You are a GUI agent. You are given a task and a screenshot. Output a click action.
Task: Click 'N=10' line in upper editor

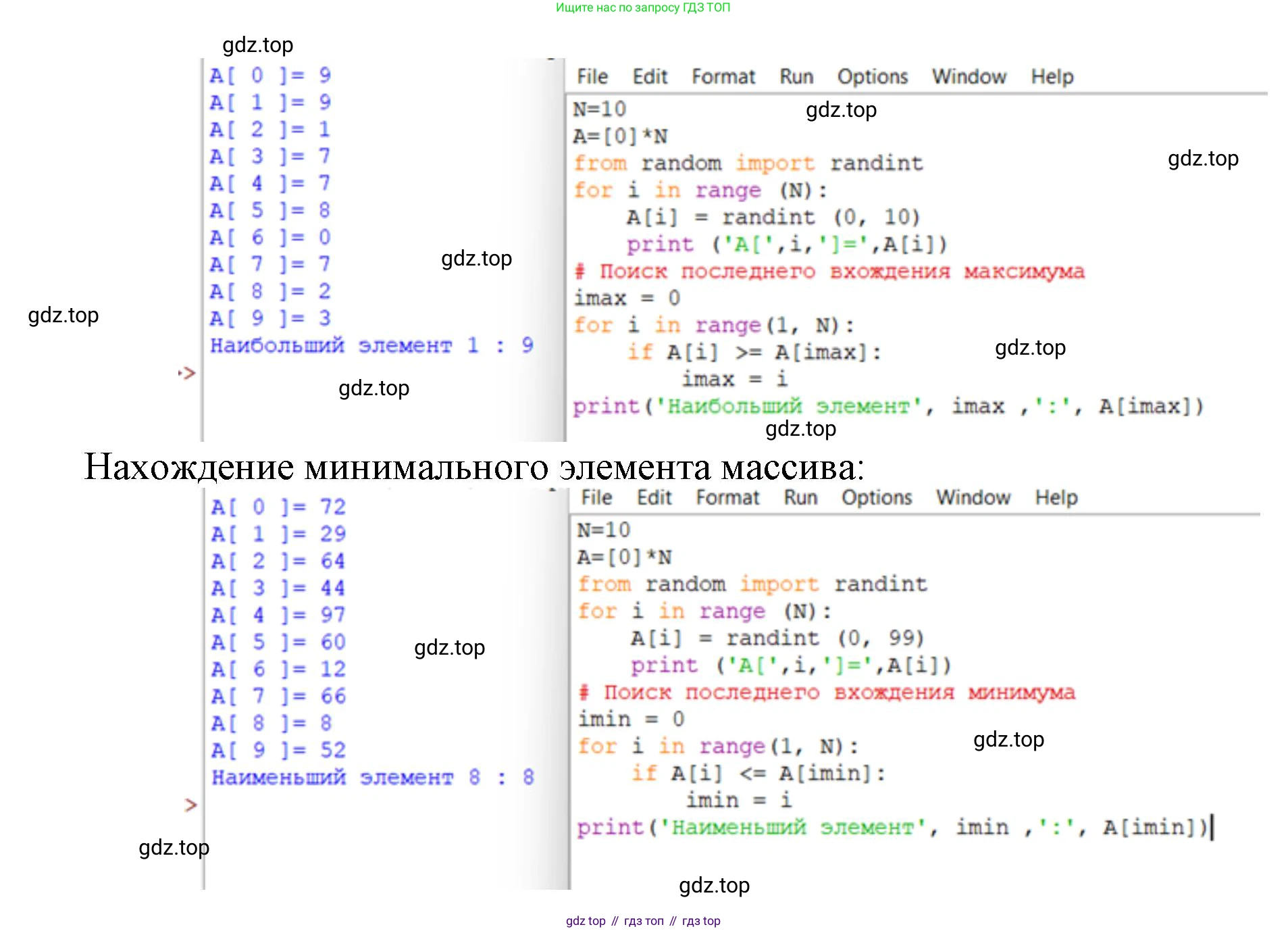pos(600,109)
